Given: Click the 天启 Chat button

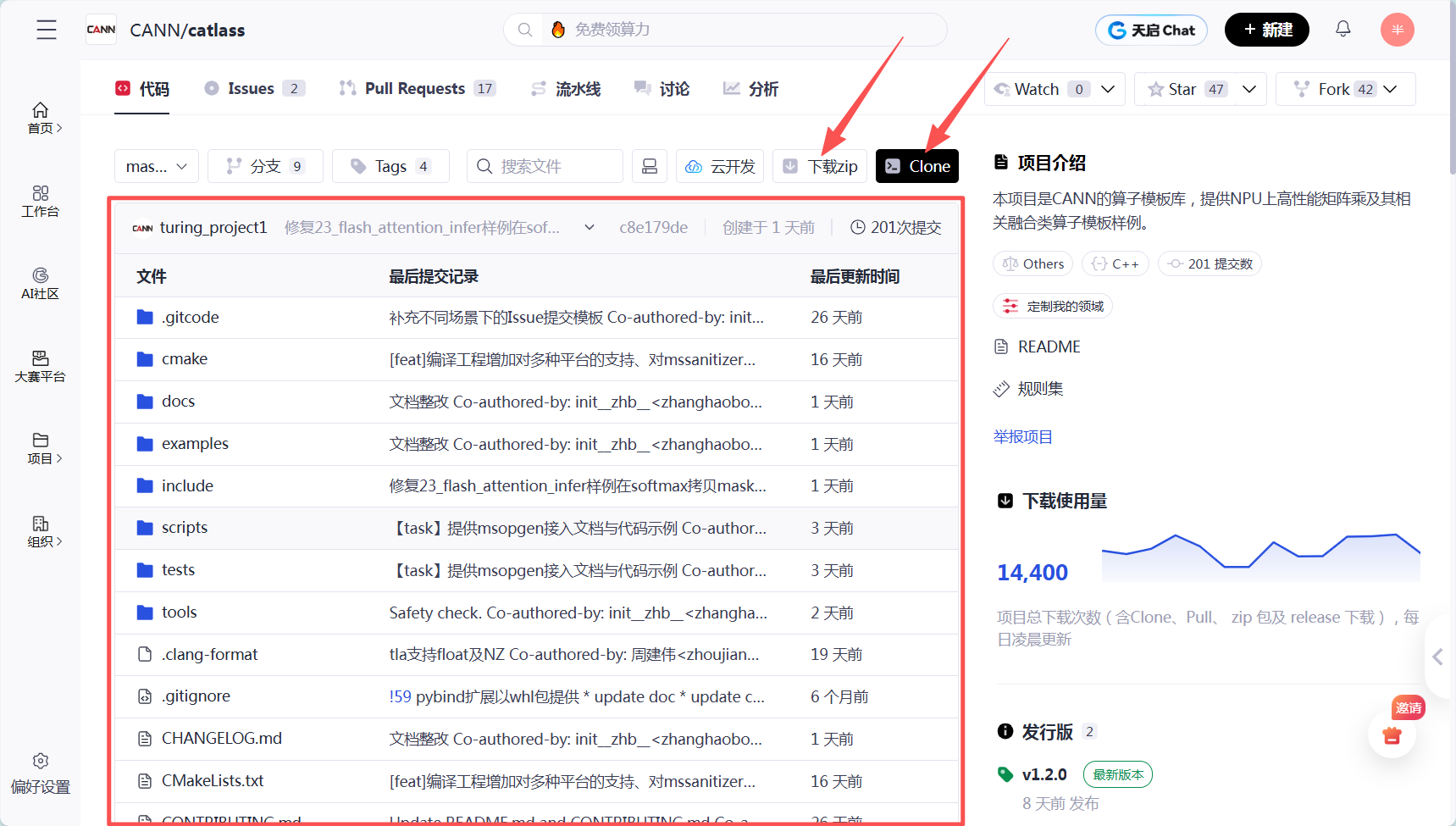Looking at the screenshot, I should pyautogui.click(x=1151, y=30).
